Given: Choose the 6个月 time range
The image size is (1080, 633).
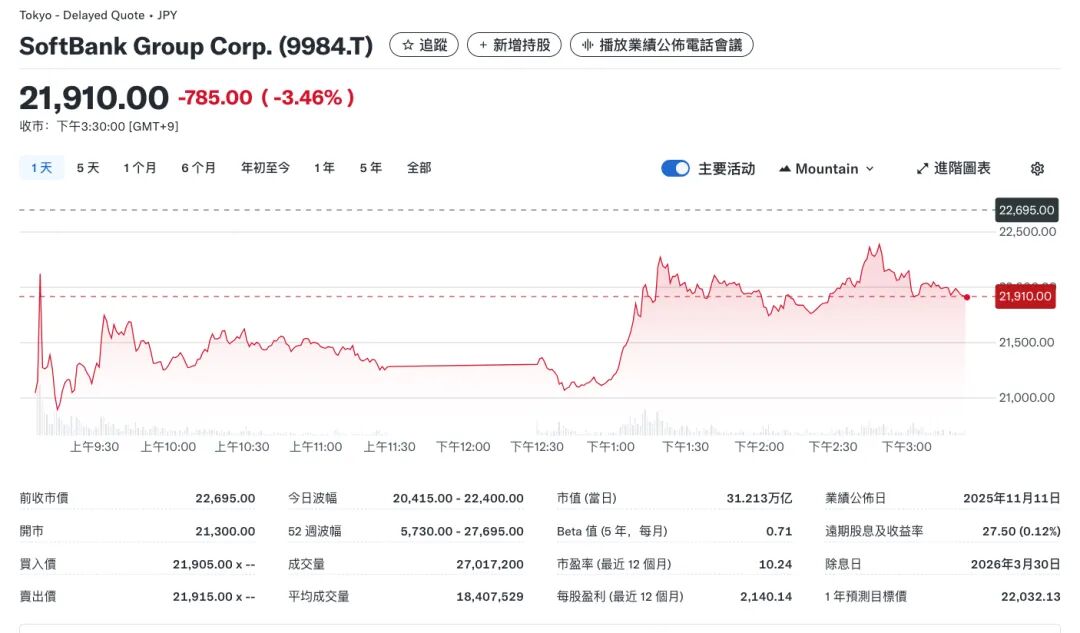Looking at the screenshot, I should (198, 168).
